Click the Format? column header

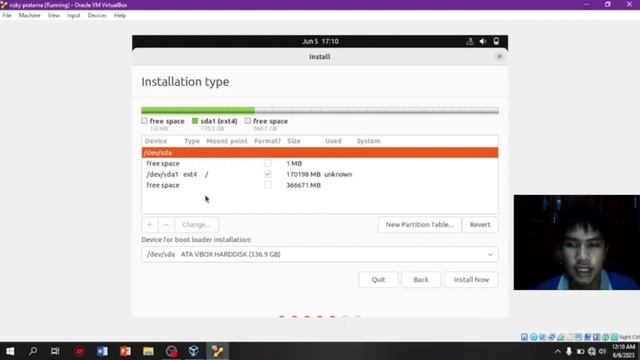pyautogui.click(x=267, y=141)
